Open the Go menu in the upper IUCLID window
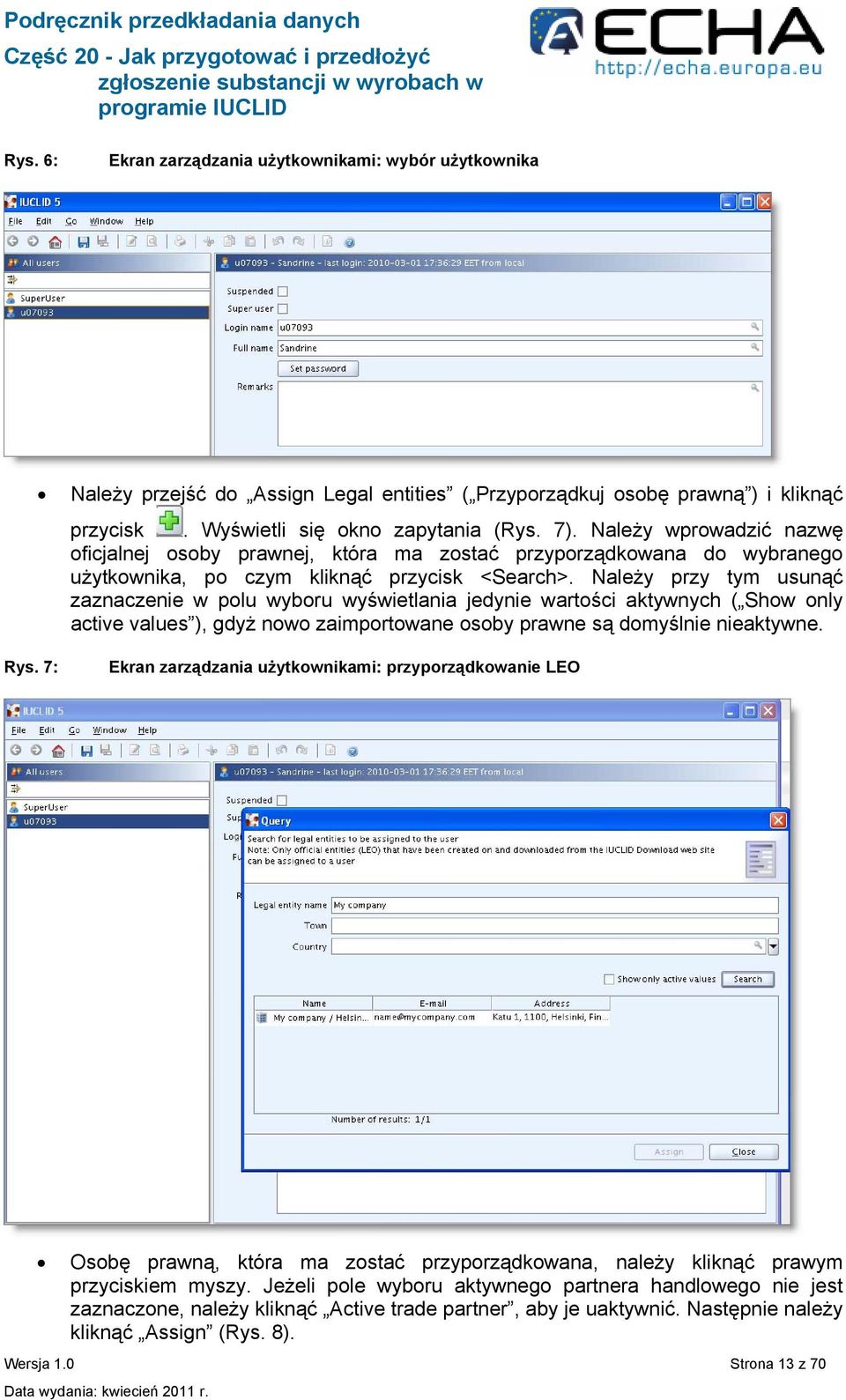The height and width of the screenshot is (1400, 846). point(71,222)
